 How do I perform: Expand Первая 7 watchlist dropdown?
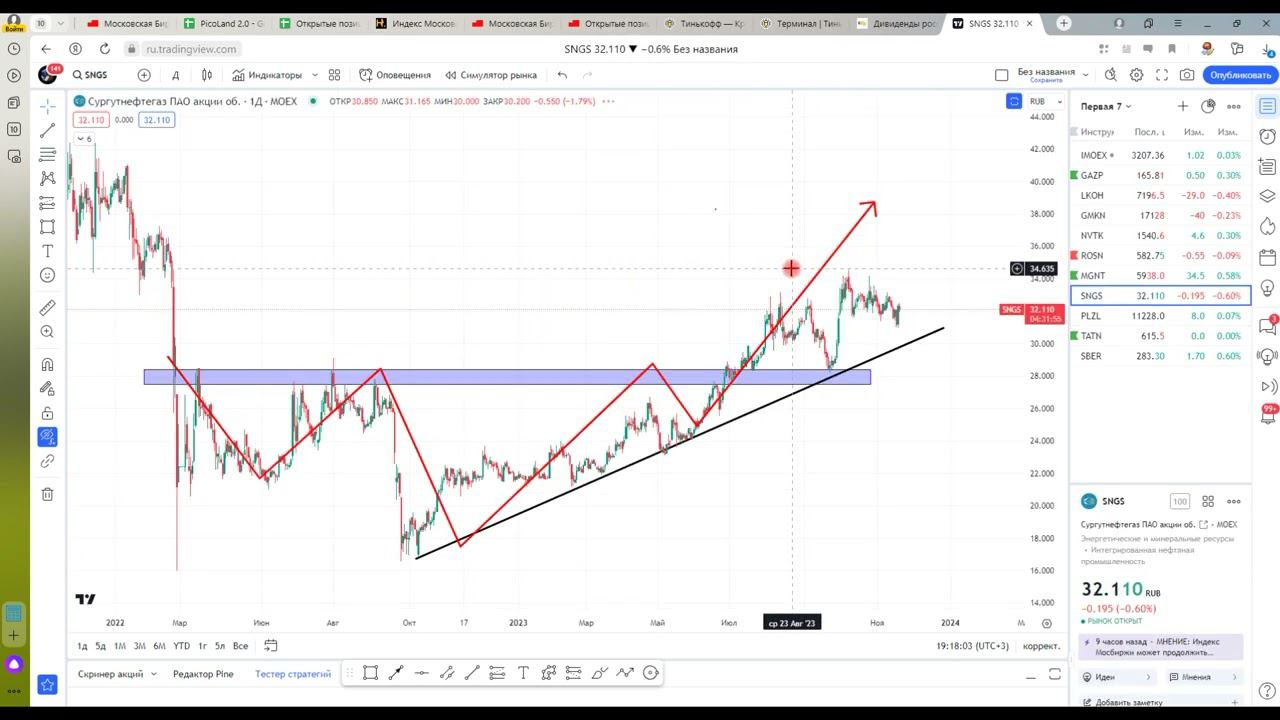click(x=1106, y=106)
